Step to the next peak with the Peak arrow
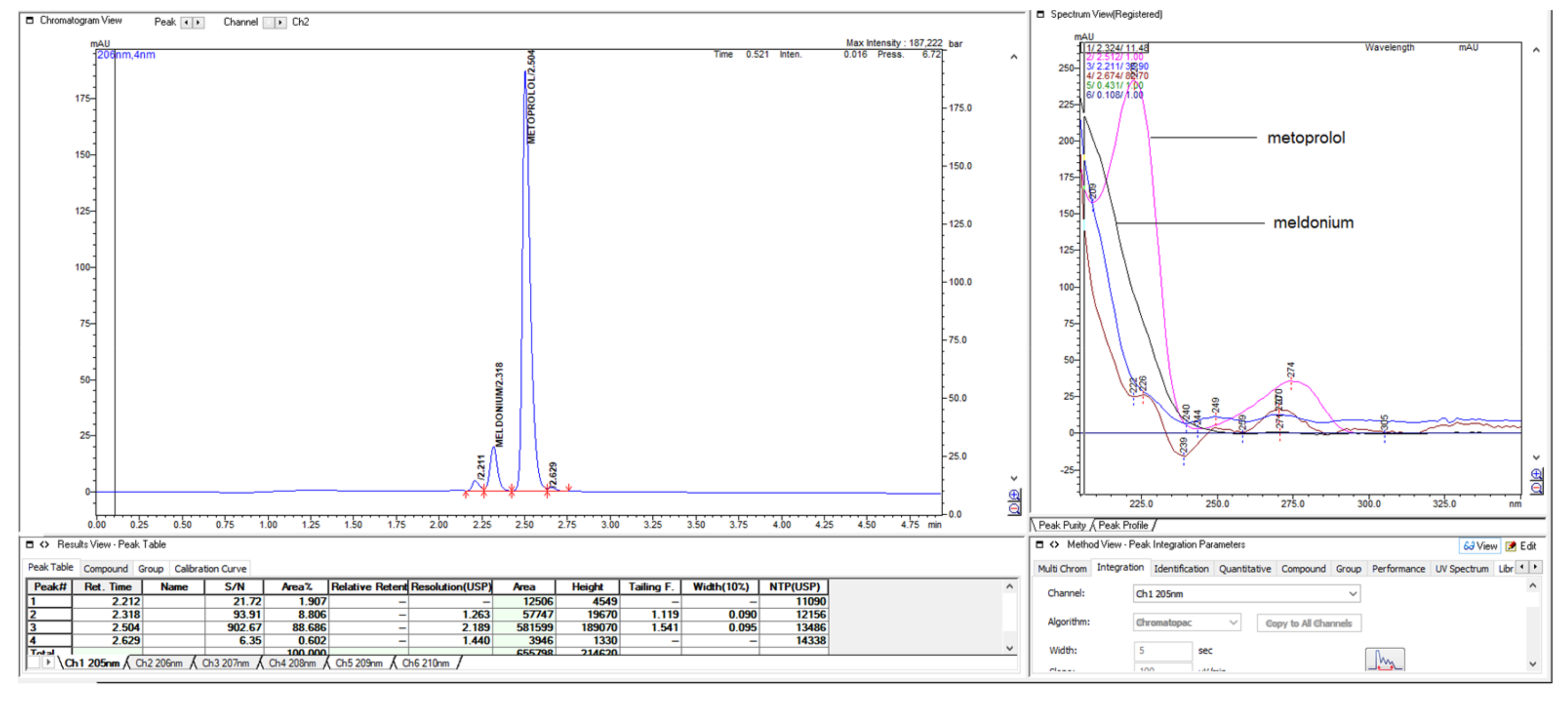Image resolution: width=1568 pixels, height=703 pixels. [x=199, y=22]
